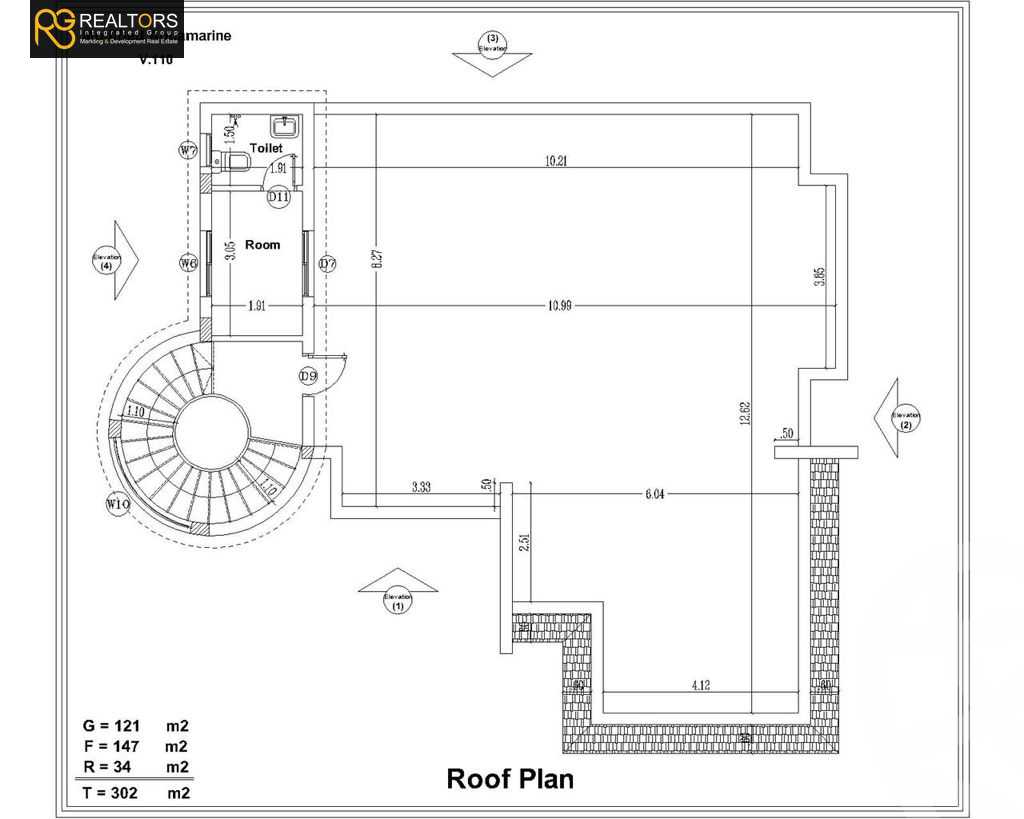Viewport: 1024px width, 819px height.
Task: Click 'R = 34 m2' area line
Action: [x=136, y=767]
